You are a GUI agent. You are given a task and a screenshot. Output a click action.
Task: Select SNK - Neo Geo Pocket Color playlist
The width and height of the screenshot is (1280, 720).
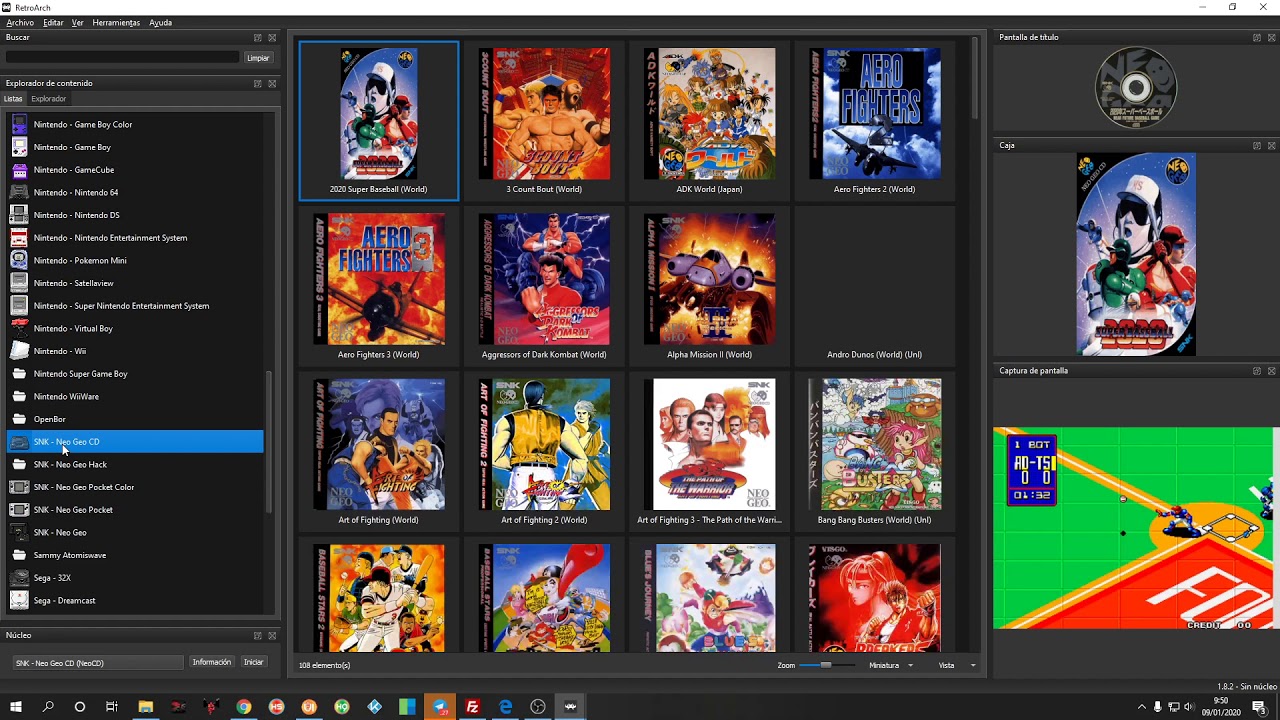click(135, 487)
